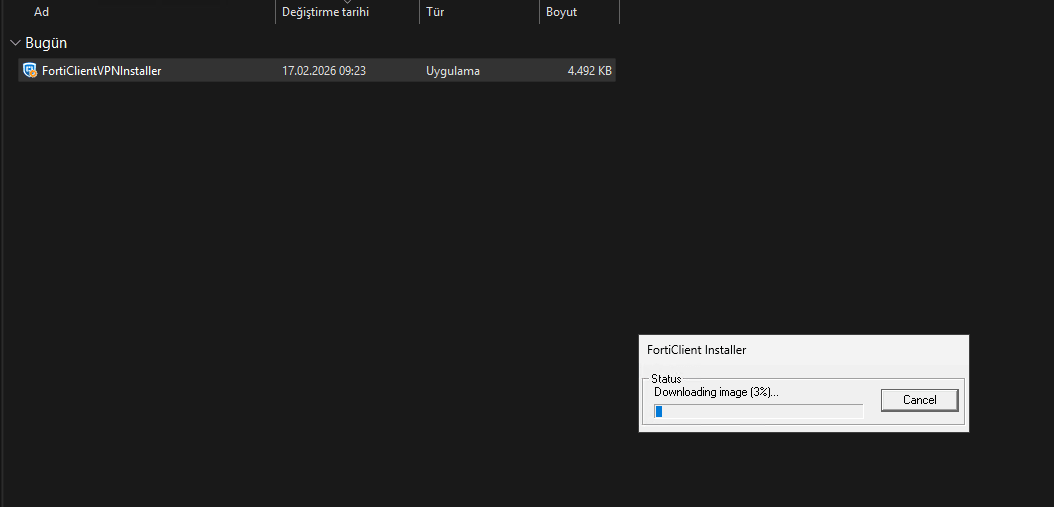Click the 4.492 KB size cell
The width and height of the screenshot is (1054, 507).
(590, 71)
